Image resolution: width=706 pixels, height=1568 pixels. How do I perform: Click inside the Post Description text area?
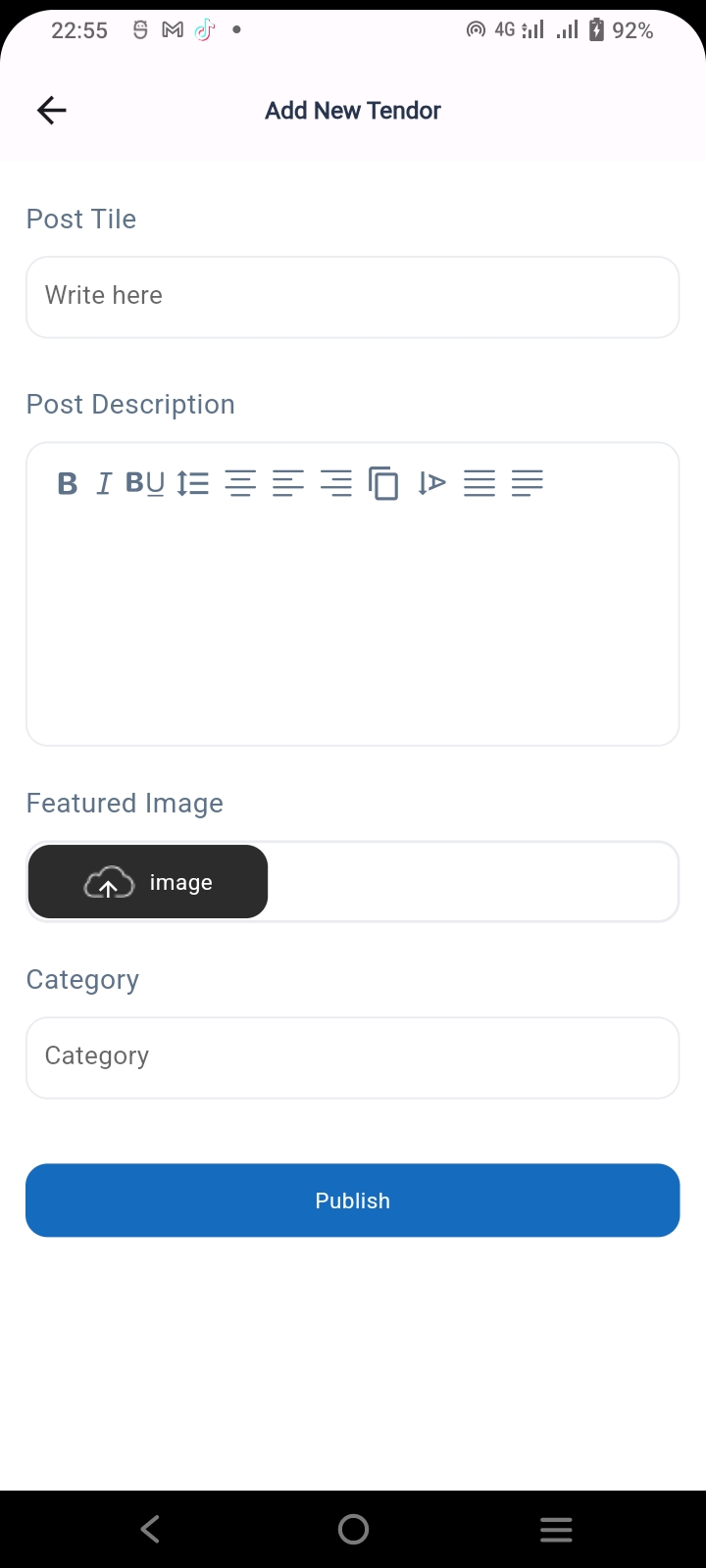tap(353, 627)
